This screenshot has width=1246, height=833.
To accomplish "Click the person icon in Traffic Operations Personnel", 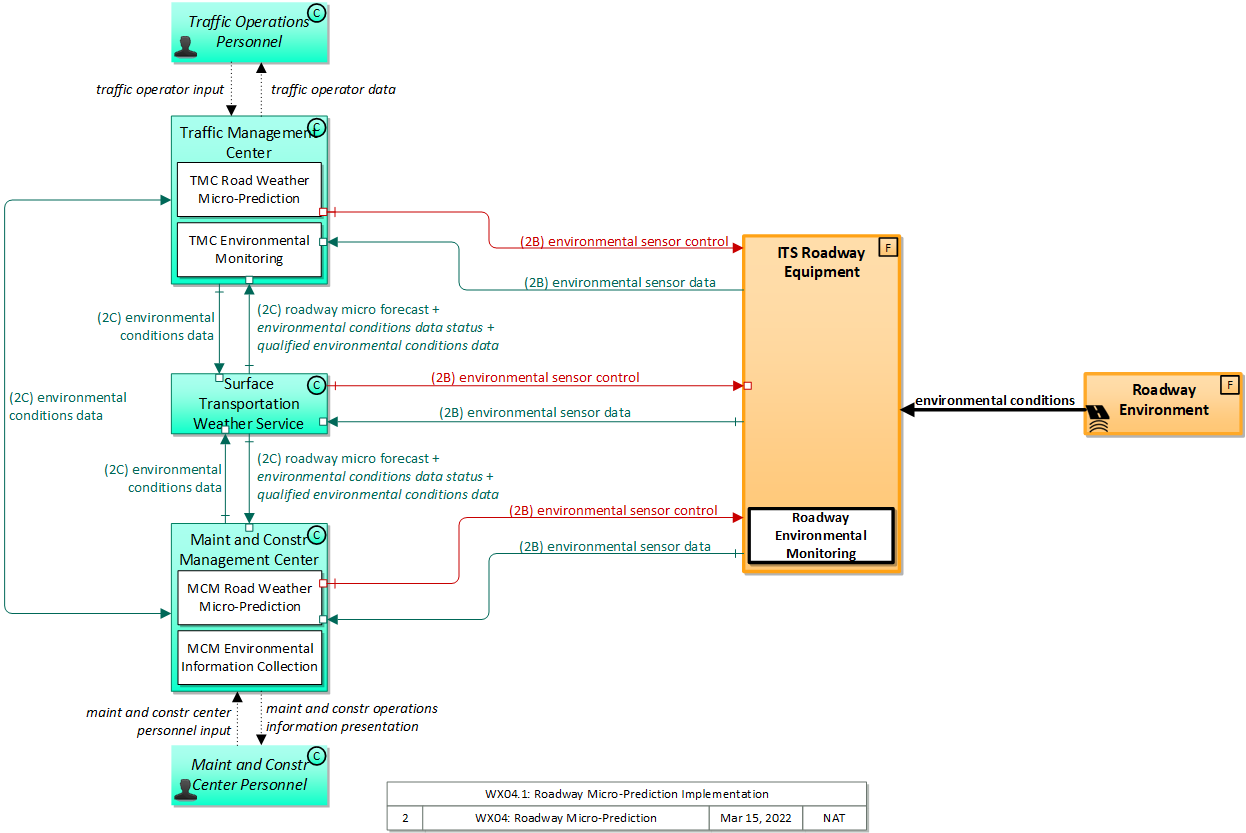I will point(186,46).
